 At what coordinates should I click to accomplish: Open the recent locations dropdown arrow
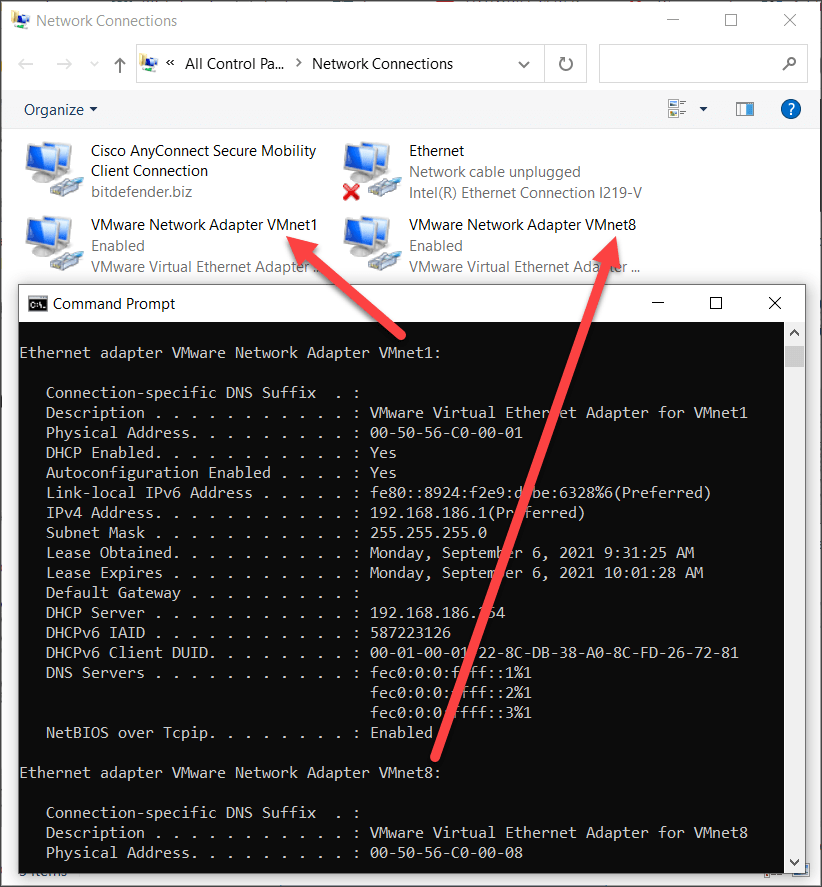click(x=94, y=64)
